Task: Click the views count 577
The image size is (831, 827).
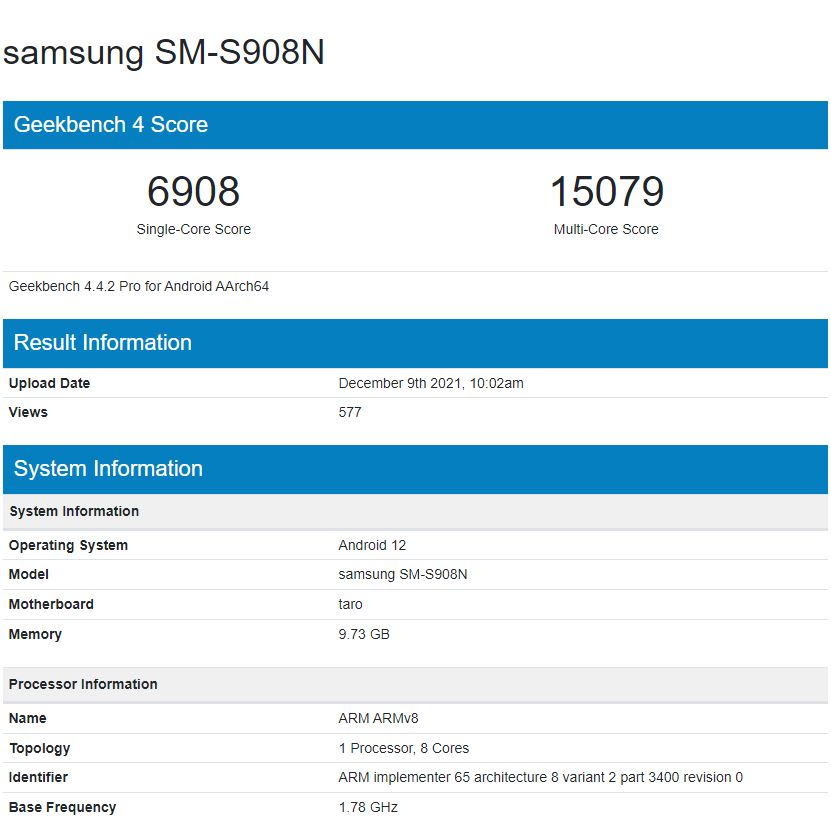Action: pos(350,412)
